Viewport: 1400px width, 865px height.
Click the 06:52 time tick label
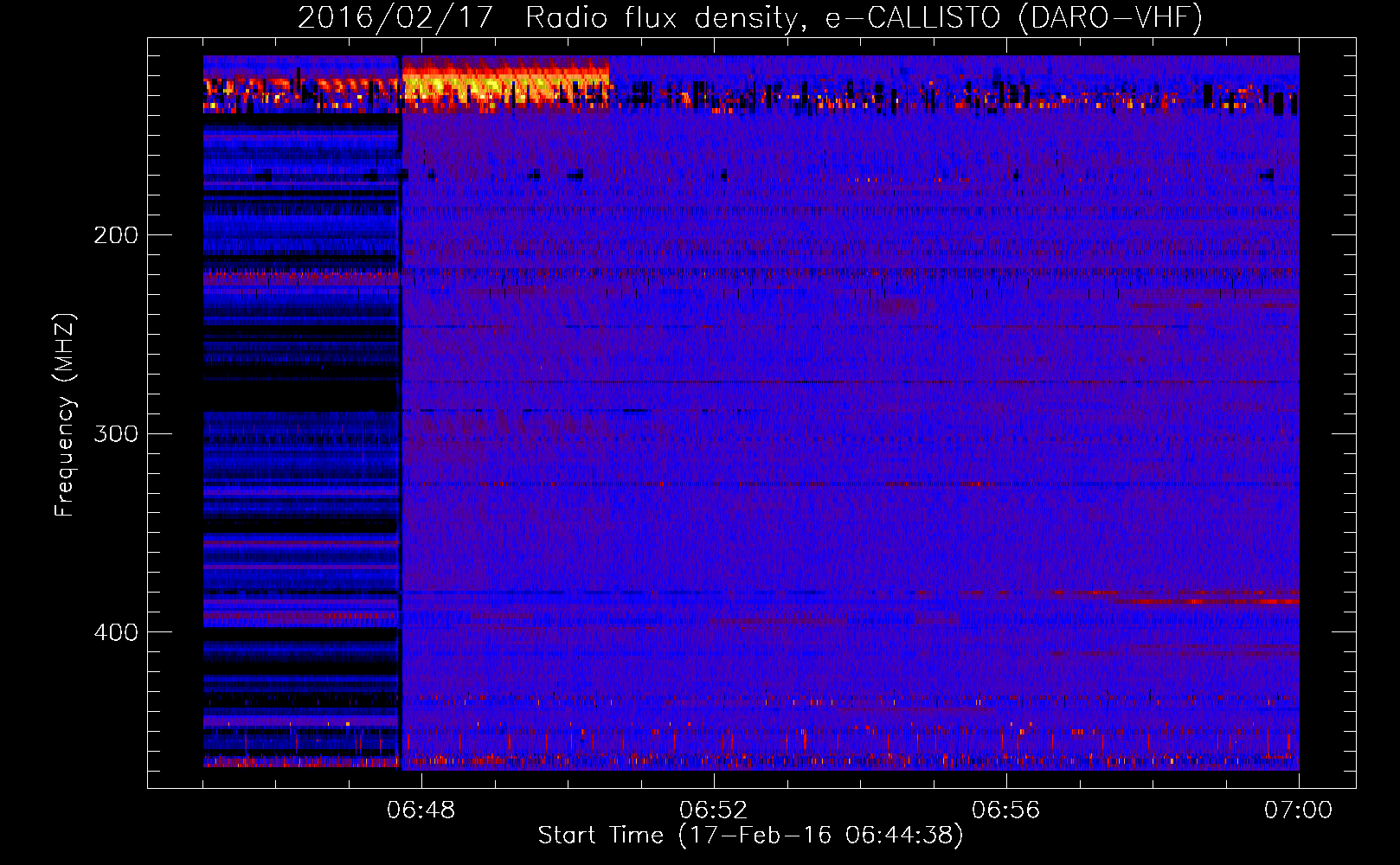coord(714,811)
